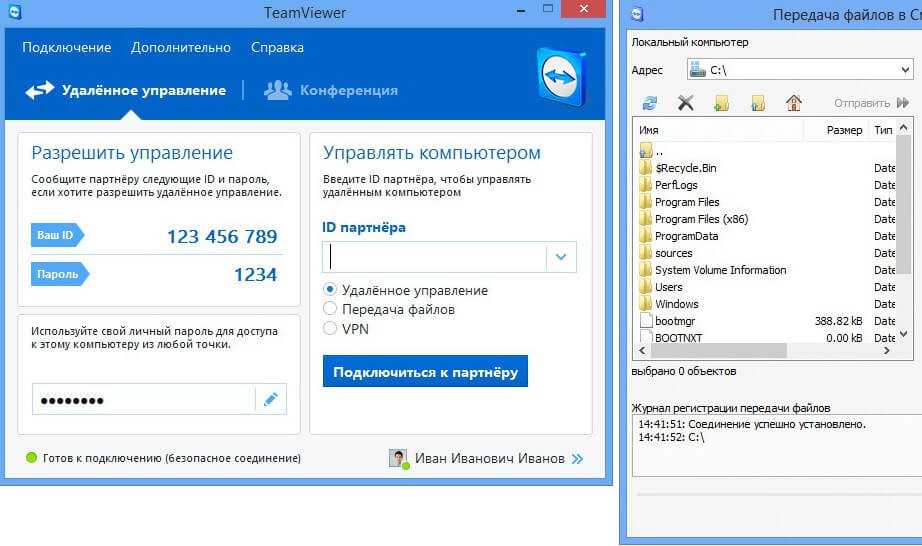922x546 pixels.
Task: Open the Адрес drive dropdown
Action: 904,71
